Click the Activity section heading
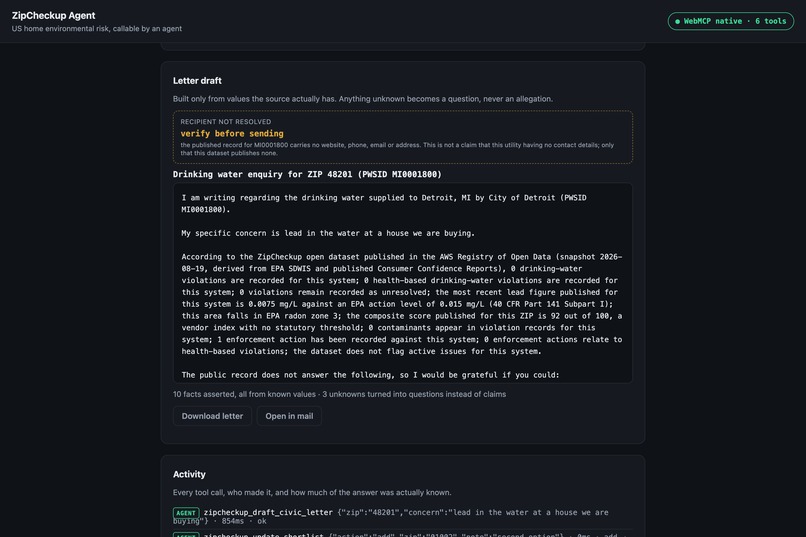 pyautogui.click(x=189, y=474)
